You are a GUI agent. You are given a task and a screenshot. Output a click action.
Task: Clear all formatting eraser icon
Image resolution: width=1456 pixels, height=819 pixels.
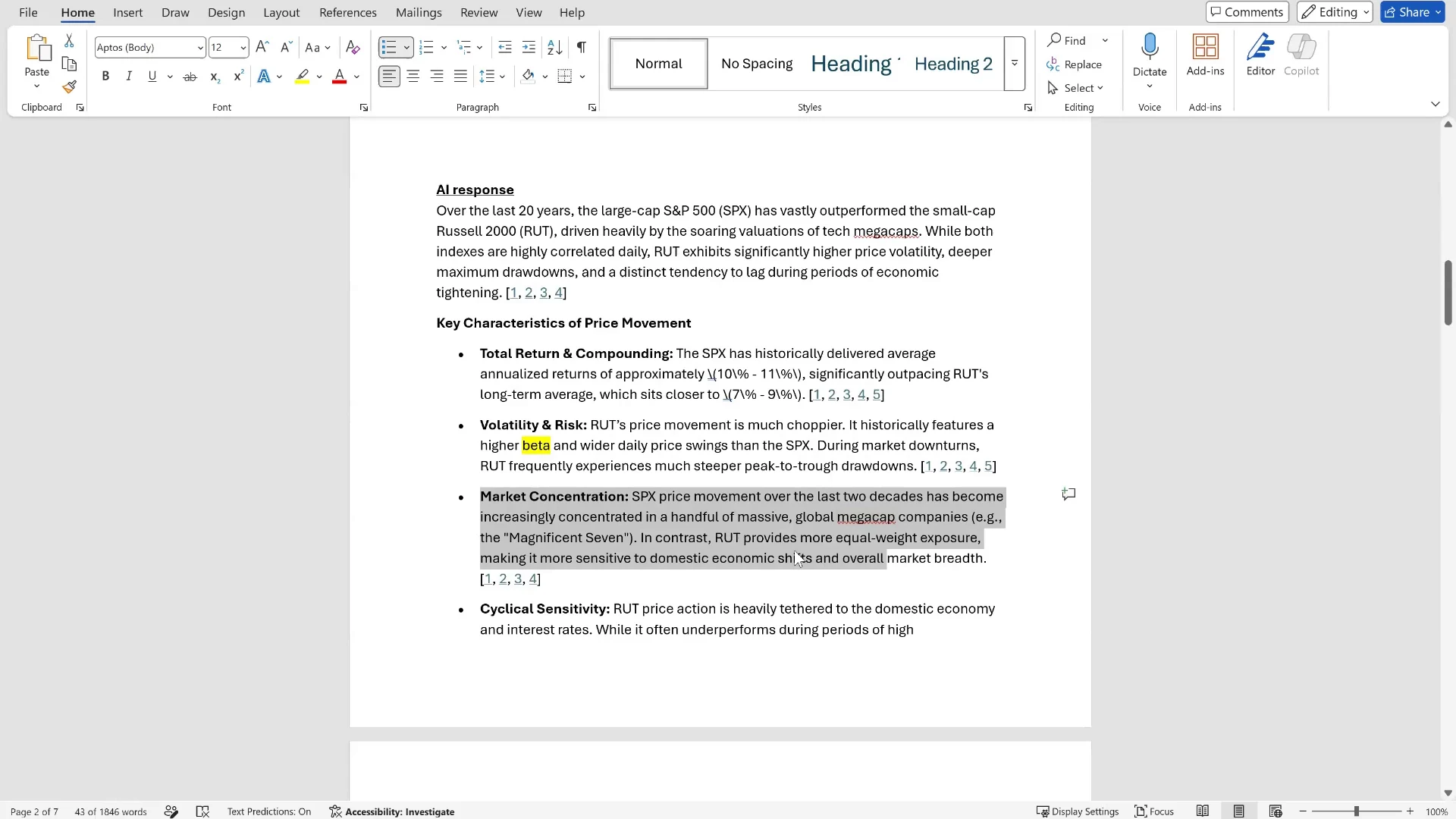[x=353, y=47]
